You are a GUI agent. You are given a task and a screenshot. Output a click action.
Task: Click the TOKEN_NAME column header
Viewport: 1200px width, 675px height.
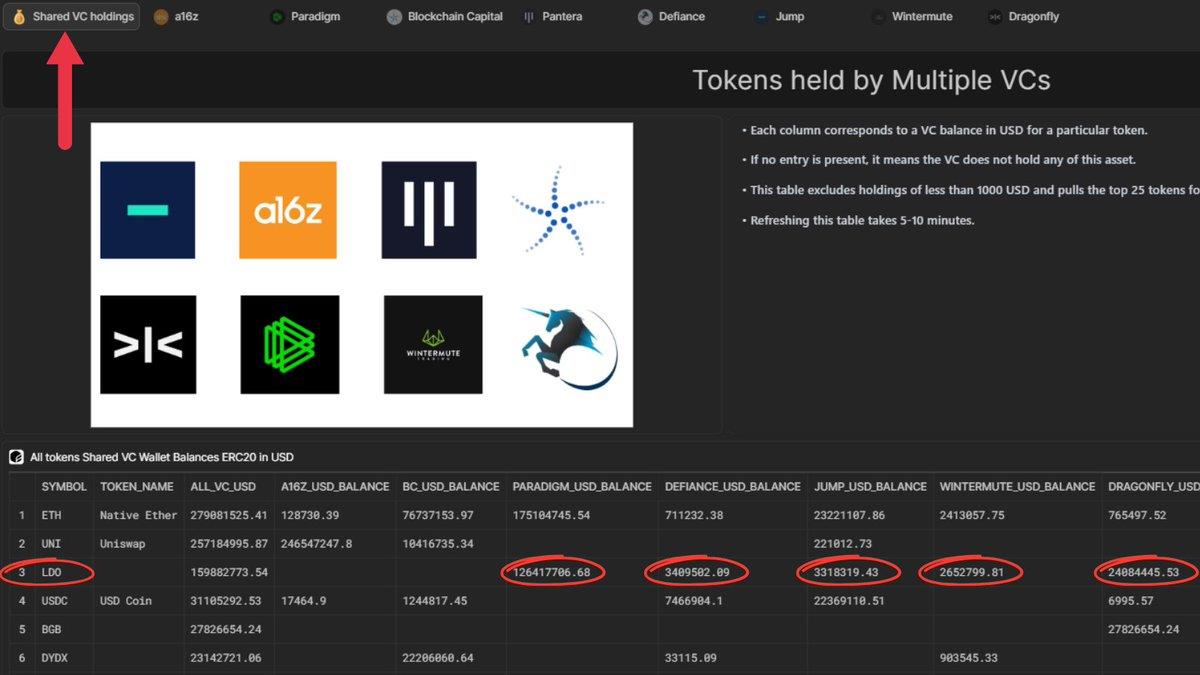click(137, 487)
